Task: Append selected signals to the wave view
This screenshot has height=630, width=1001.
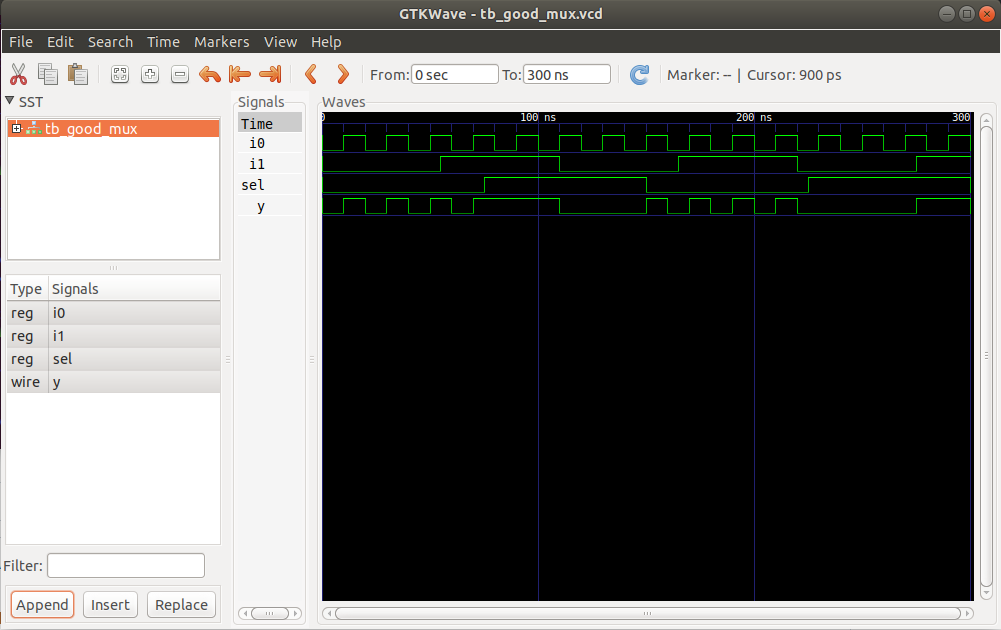Action: click(x=41, y=604)
